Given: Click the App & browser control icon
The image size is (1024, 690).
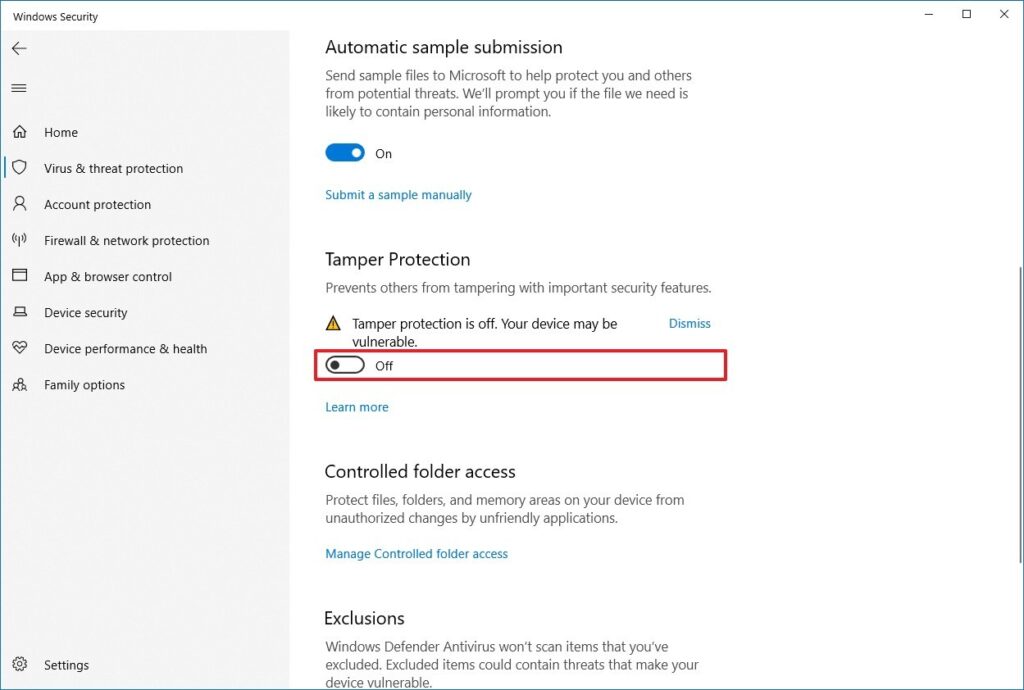Looking at the screenshot, I should (x=19, y=276).
